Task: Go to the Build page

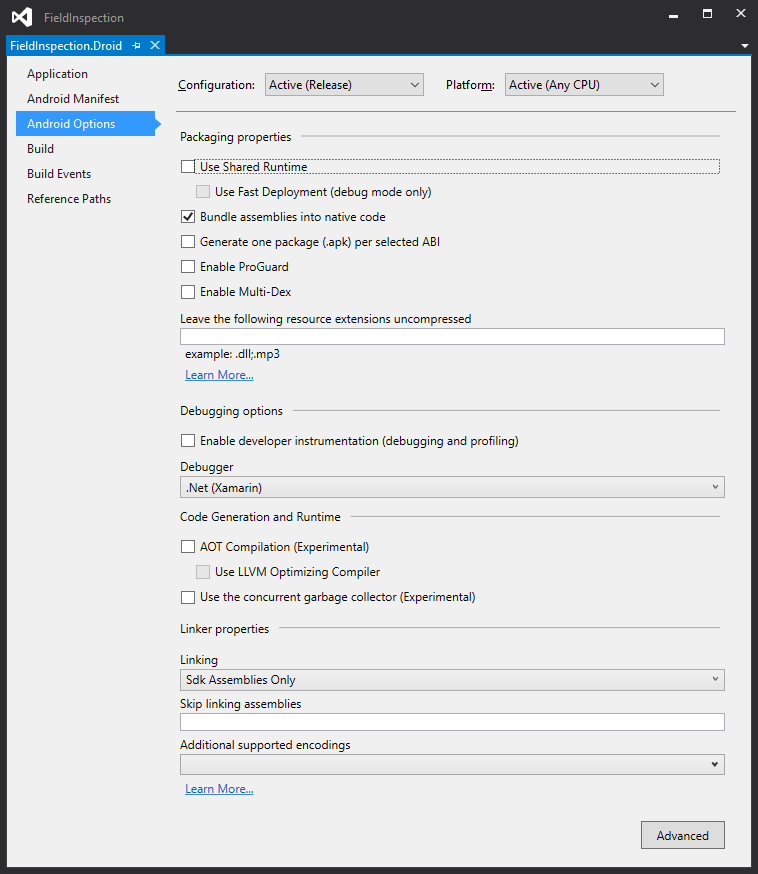Action: click(41, 149)
